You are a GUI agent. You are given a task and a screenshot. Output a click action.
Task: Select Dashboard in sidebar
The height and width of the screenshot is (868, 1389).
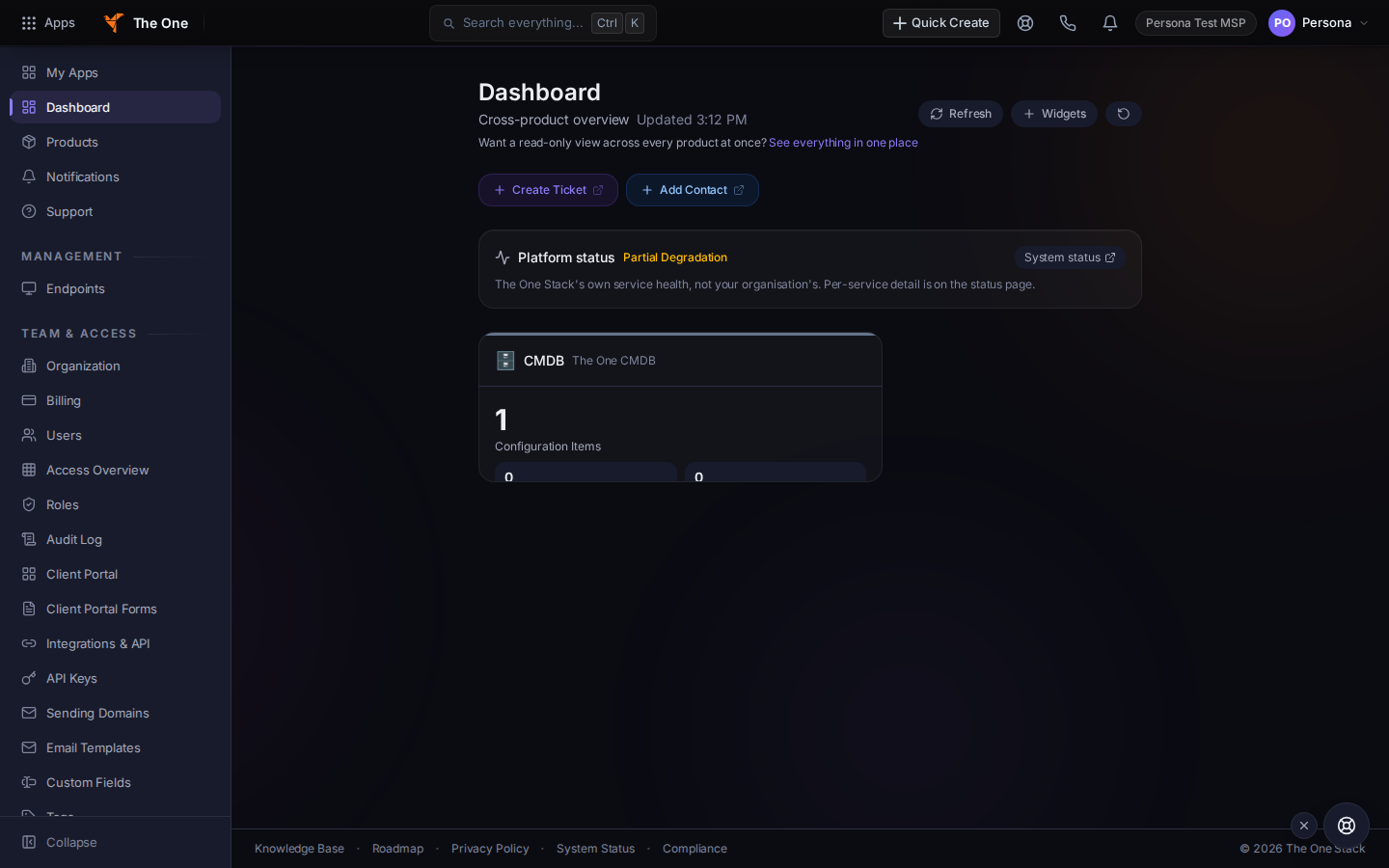pyautogui.click(x=116, y=107)
